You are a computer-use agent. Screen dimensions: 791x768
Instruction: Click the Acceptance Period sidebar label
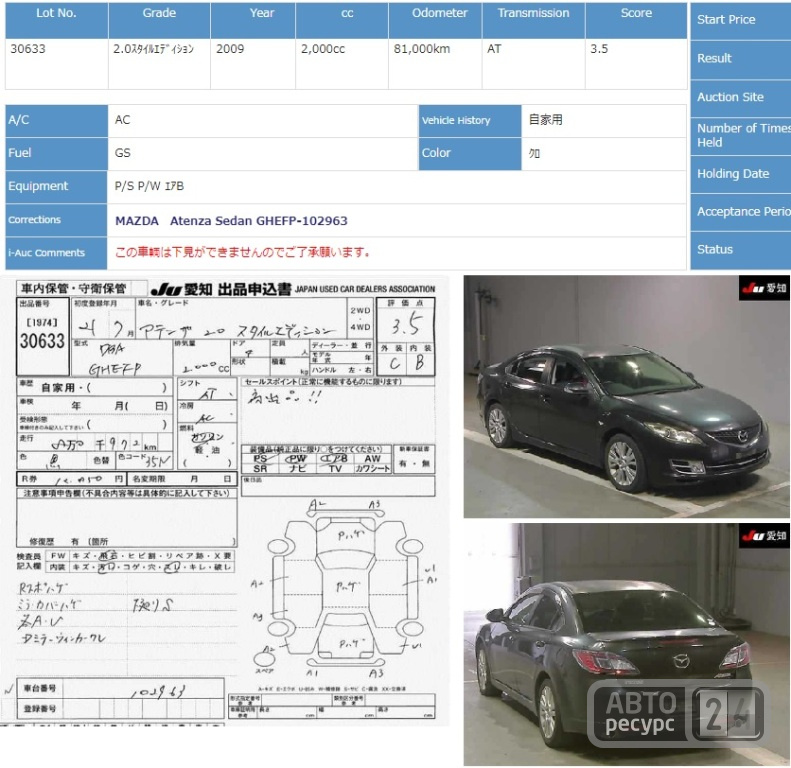coord(740,211)
